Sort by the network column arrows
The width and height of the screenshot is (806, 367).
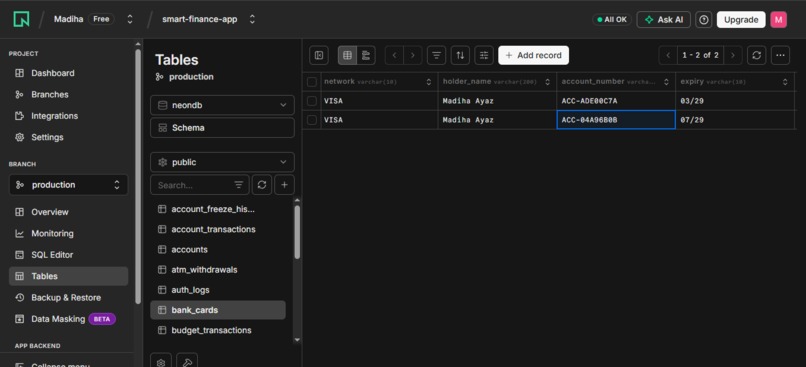429,82
